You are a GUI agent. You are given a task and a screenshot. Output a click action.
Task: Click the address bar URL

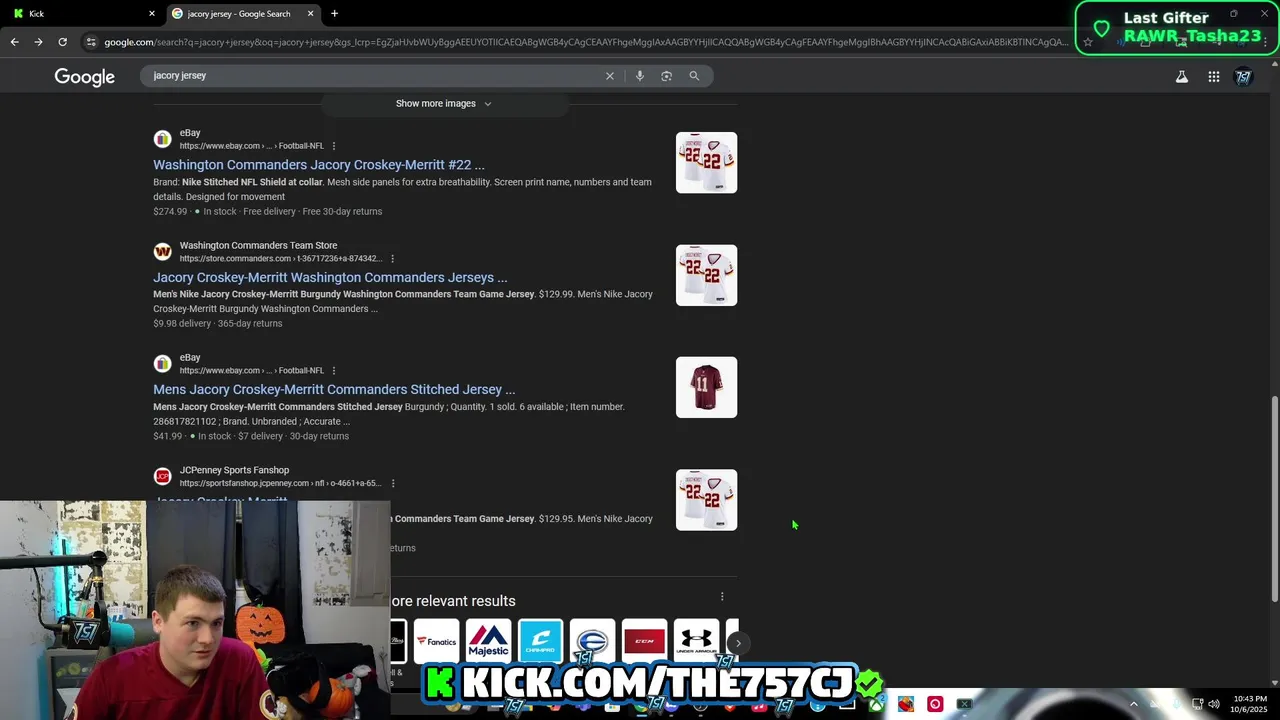[x=585, y=42]
